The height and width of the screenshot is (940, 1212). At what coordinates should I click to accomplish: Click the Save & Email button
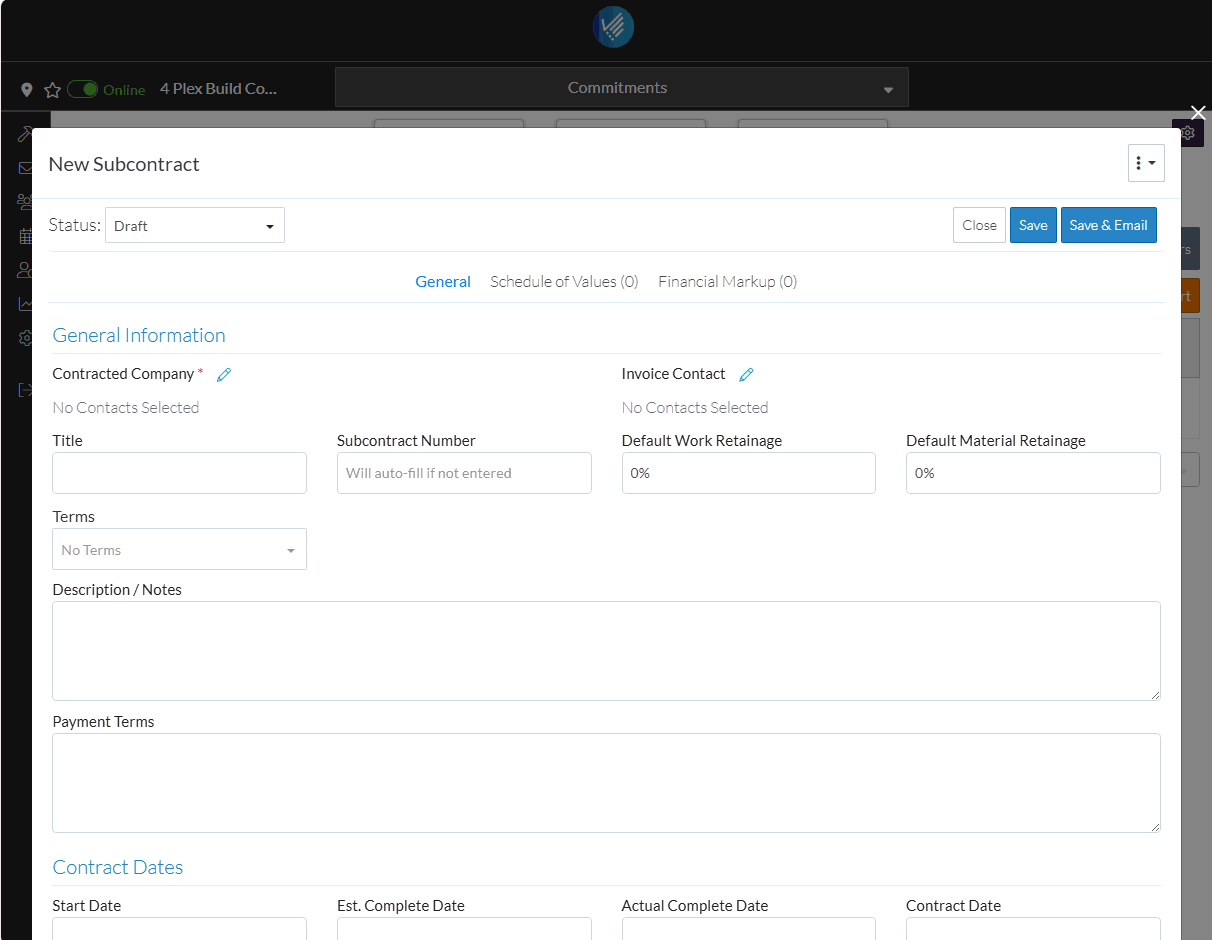point(1108,226)
